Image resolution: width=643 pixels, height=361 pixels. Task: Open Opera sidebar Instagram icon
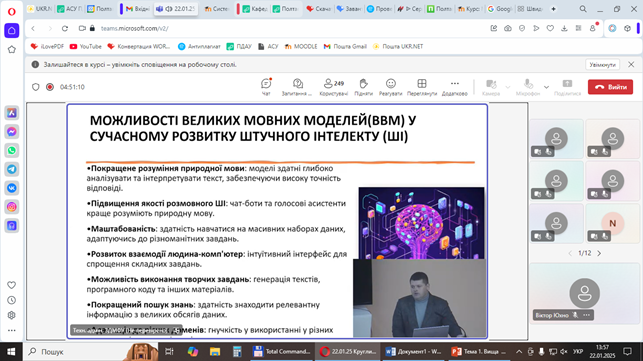pos(11,207)
